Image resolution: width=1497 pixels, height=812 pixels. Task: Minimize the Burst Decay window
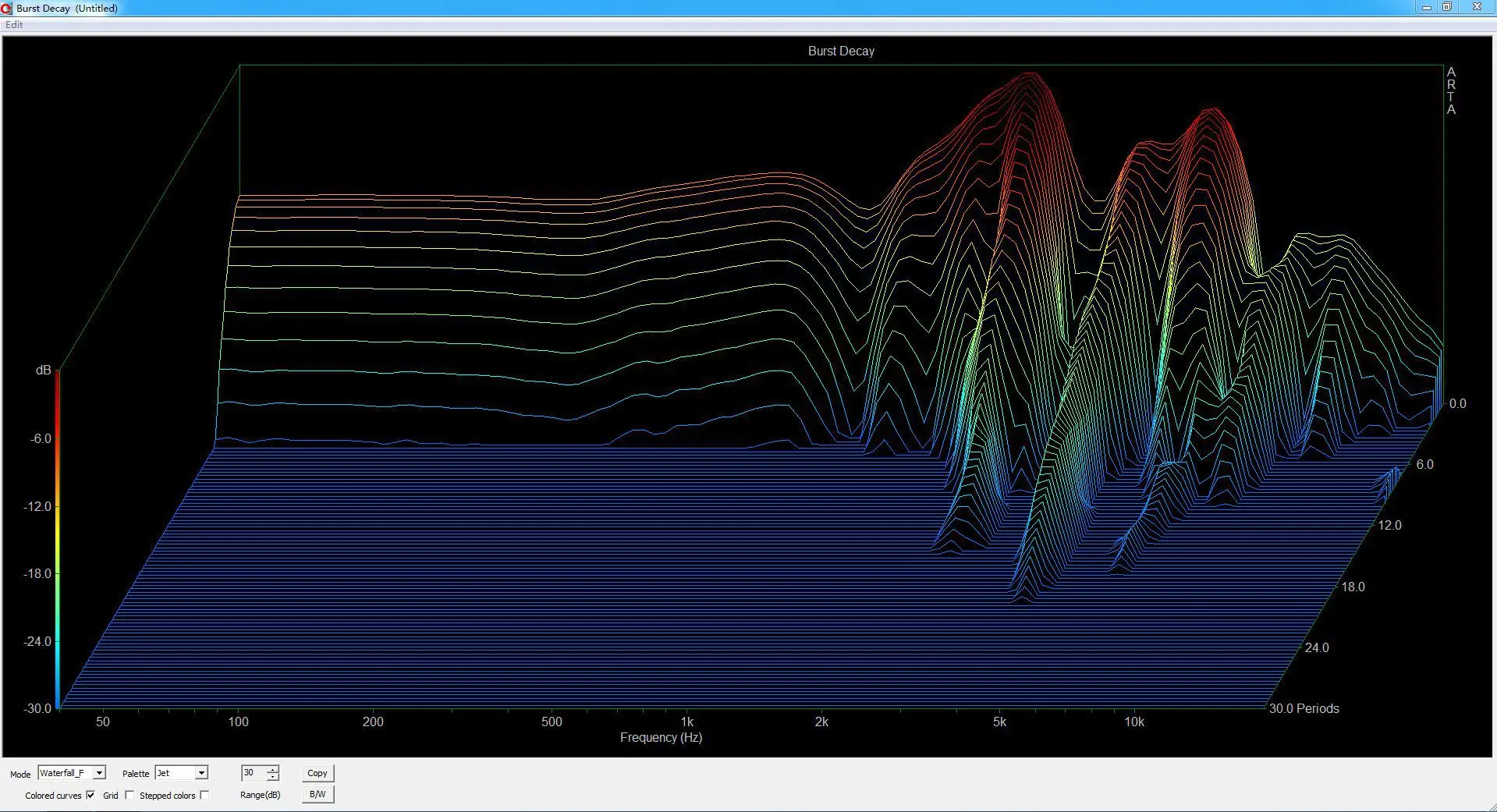click(1427, 7)
